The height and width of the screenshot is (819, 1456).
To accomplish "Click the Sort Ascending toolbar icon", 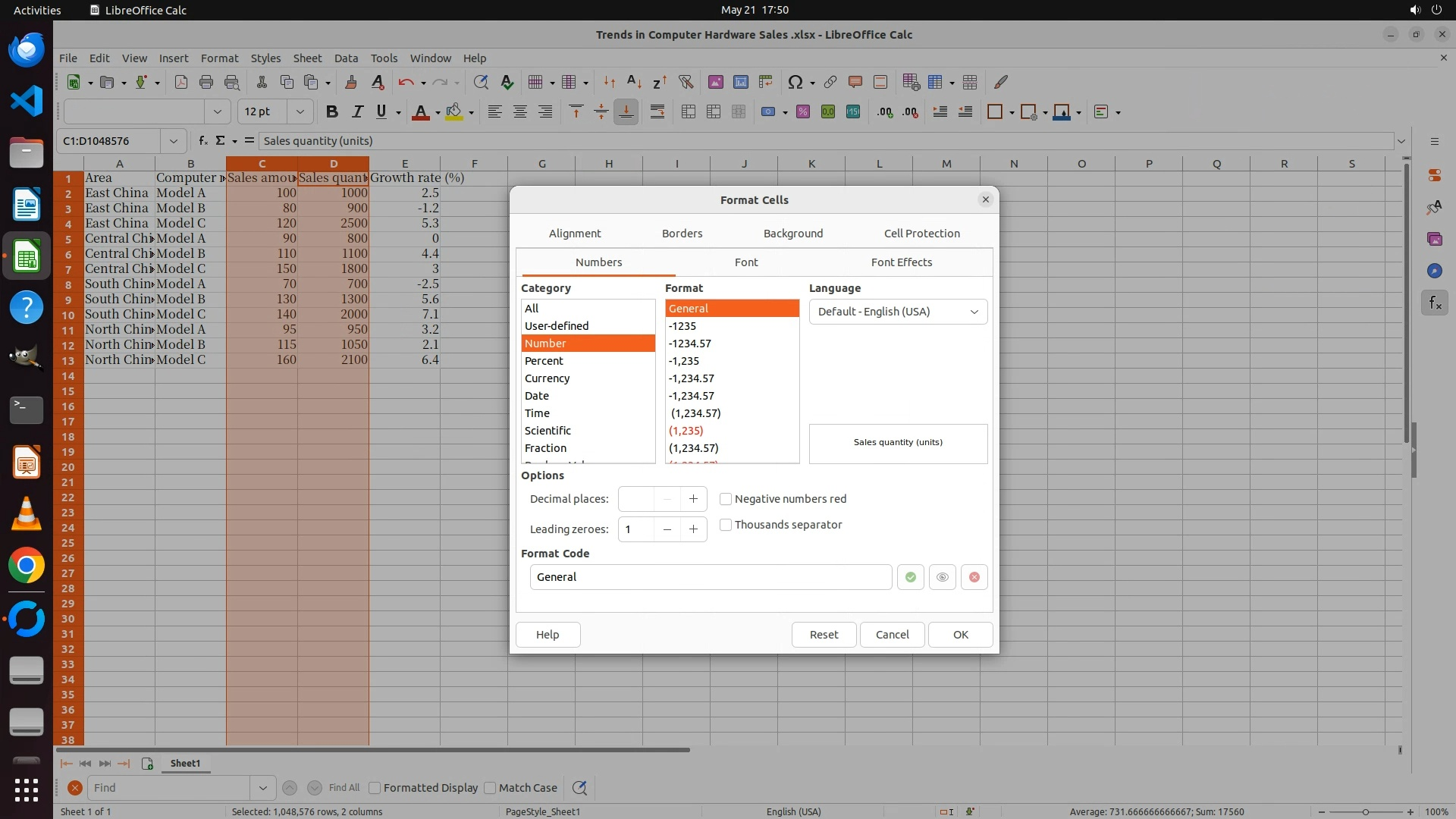I will [x=634, y=82].
